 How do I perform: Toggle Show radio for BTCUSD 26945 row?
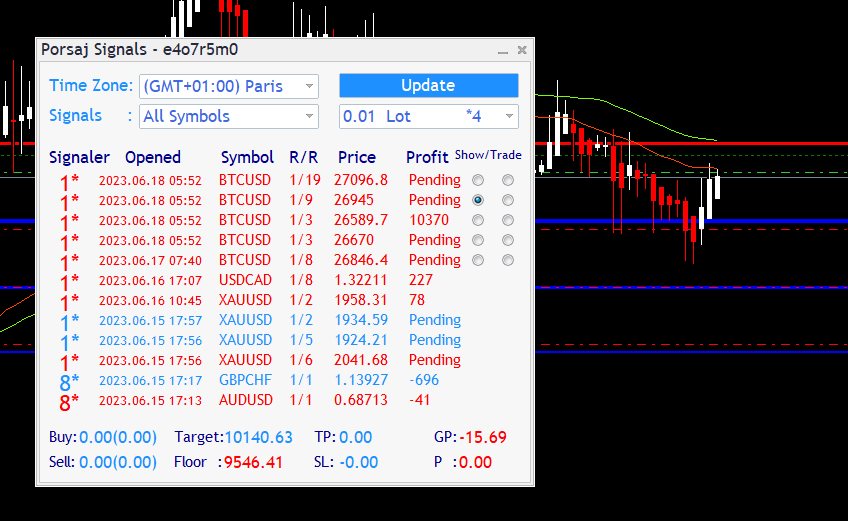[478, 200]
